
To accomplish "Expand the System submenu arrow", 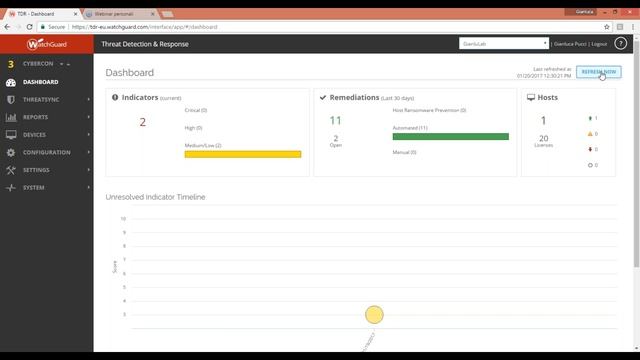I will [x=89, y=187].
